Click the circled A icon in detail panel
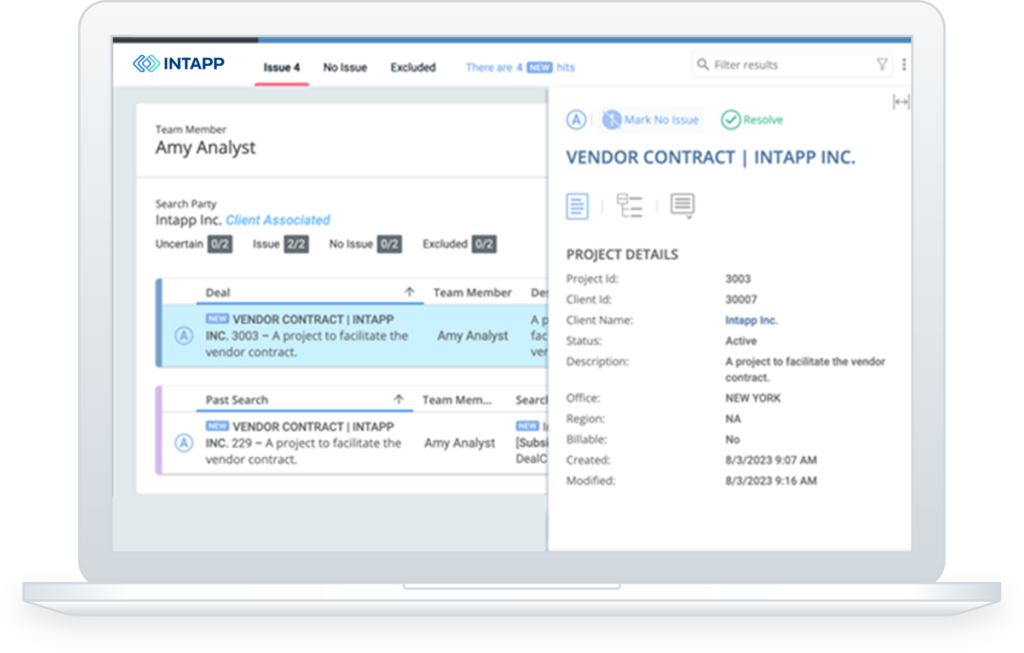The width and height of the screenshot is (1024, 653). [x=576, y=119]
